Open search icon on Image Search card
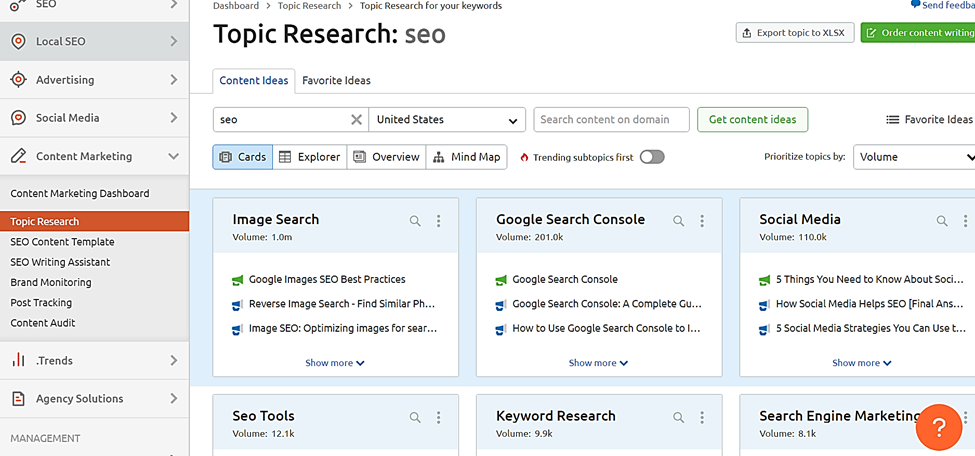Image resolution: width=975 pixels, height=456 pixels. (x=415, y=221)
